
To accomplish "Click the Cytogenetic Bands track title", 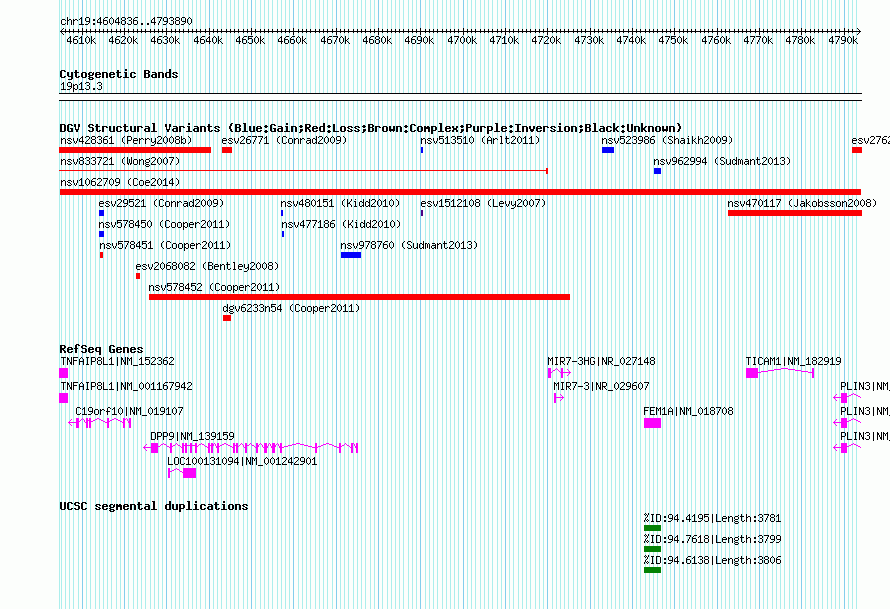I will pos(119,74).
